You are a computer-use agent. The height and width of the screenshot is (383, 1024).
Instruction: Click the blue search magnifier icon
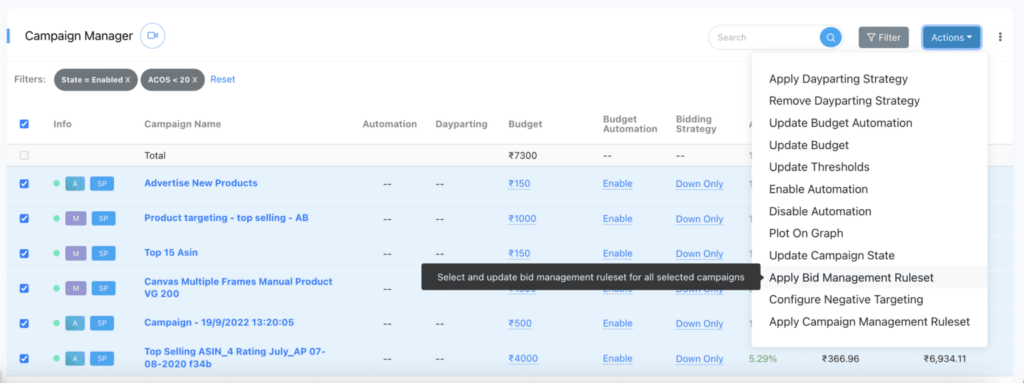(830, 37)
